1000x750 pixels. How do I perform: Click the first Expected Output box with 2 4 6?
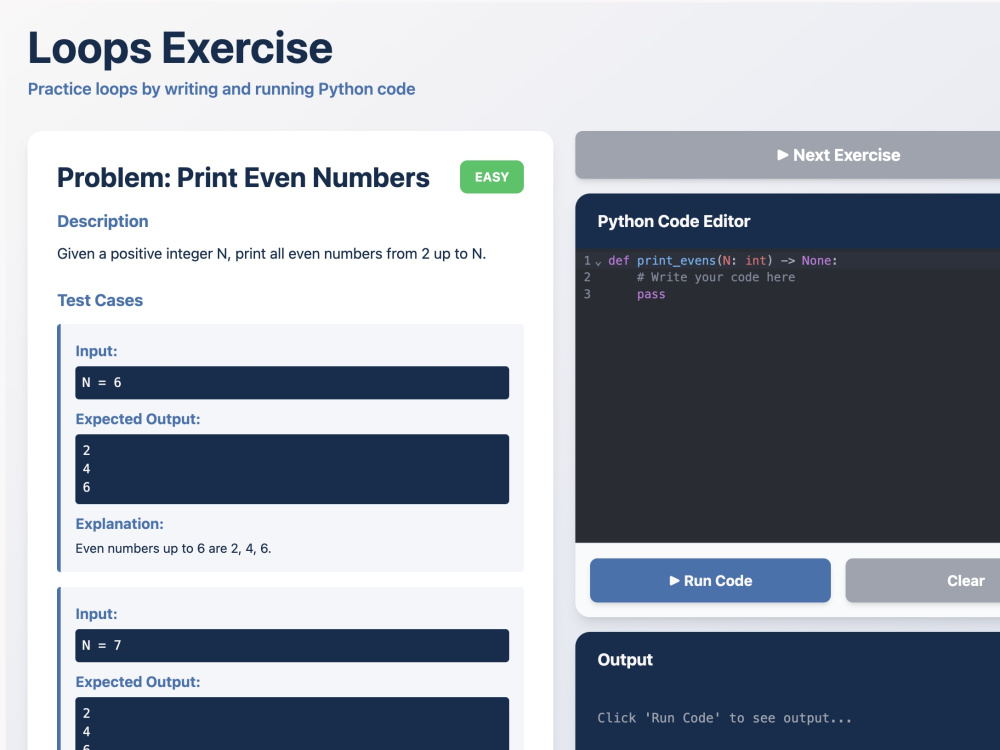tap(292, 469)
